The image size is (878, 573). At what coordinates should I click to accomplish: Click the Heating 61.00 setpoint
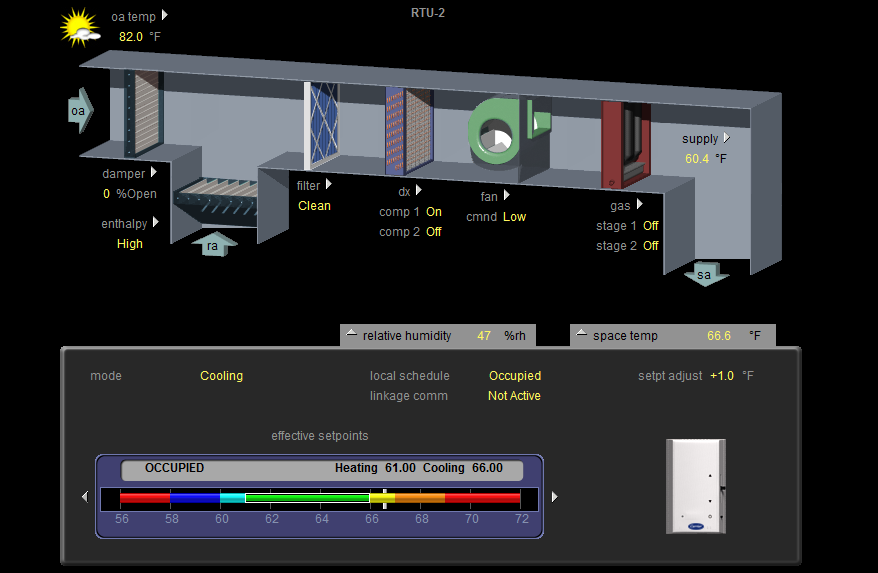(x=375, y=468)
